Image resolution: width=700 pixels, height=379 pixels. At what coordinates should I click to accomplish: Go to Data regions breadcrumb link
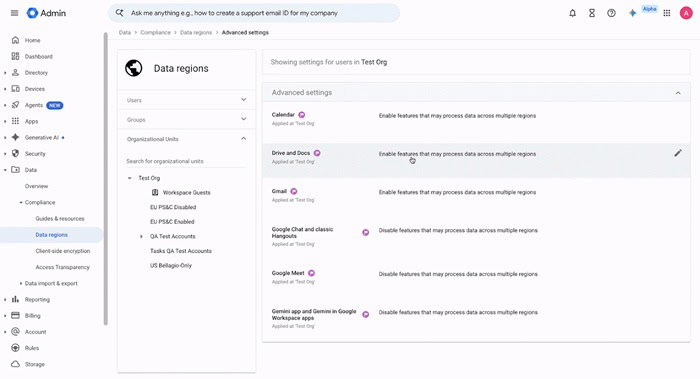[x=196, y=33]
